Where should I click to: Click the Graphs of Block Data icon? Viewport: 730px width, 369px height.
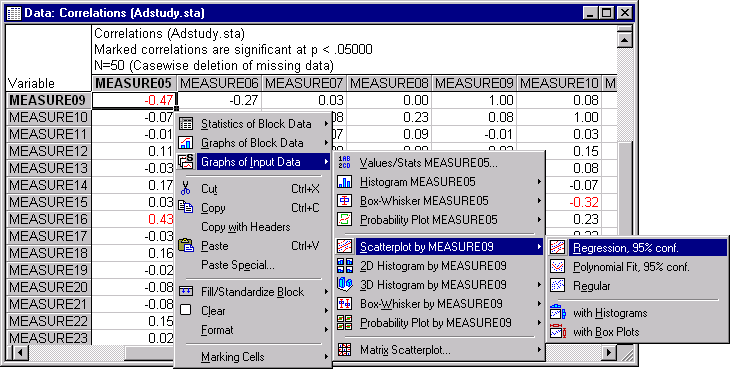point(186,143)
